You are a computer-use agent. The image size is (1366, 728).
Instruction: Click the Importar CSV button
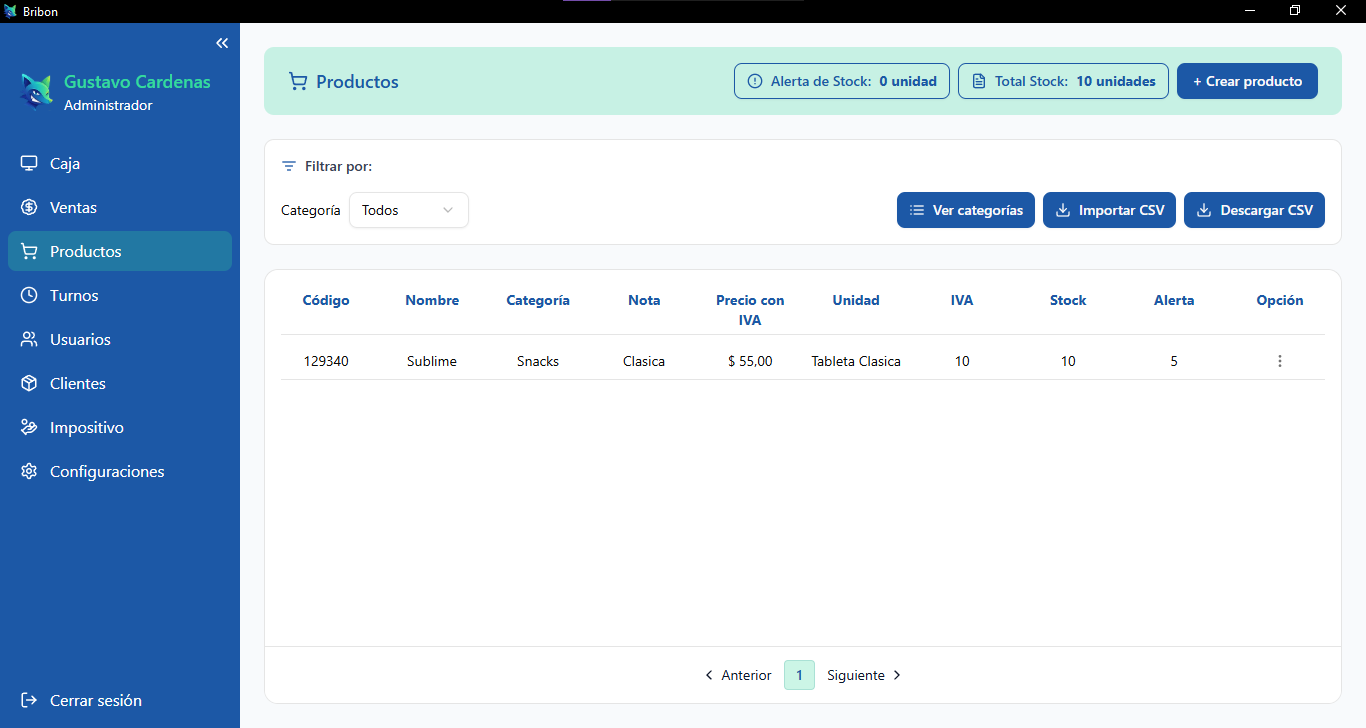coord(1109,210)
